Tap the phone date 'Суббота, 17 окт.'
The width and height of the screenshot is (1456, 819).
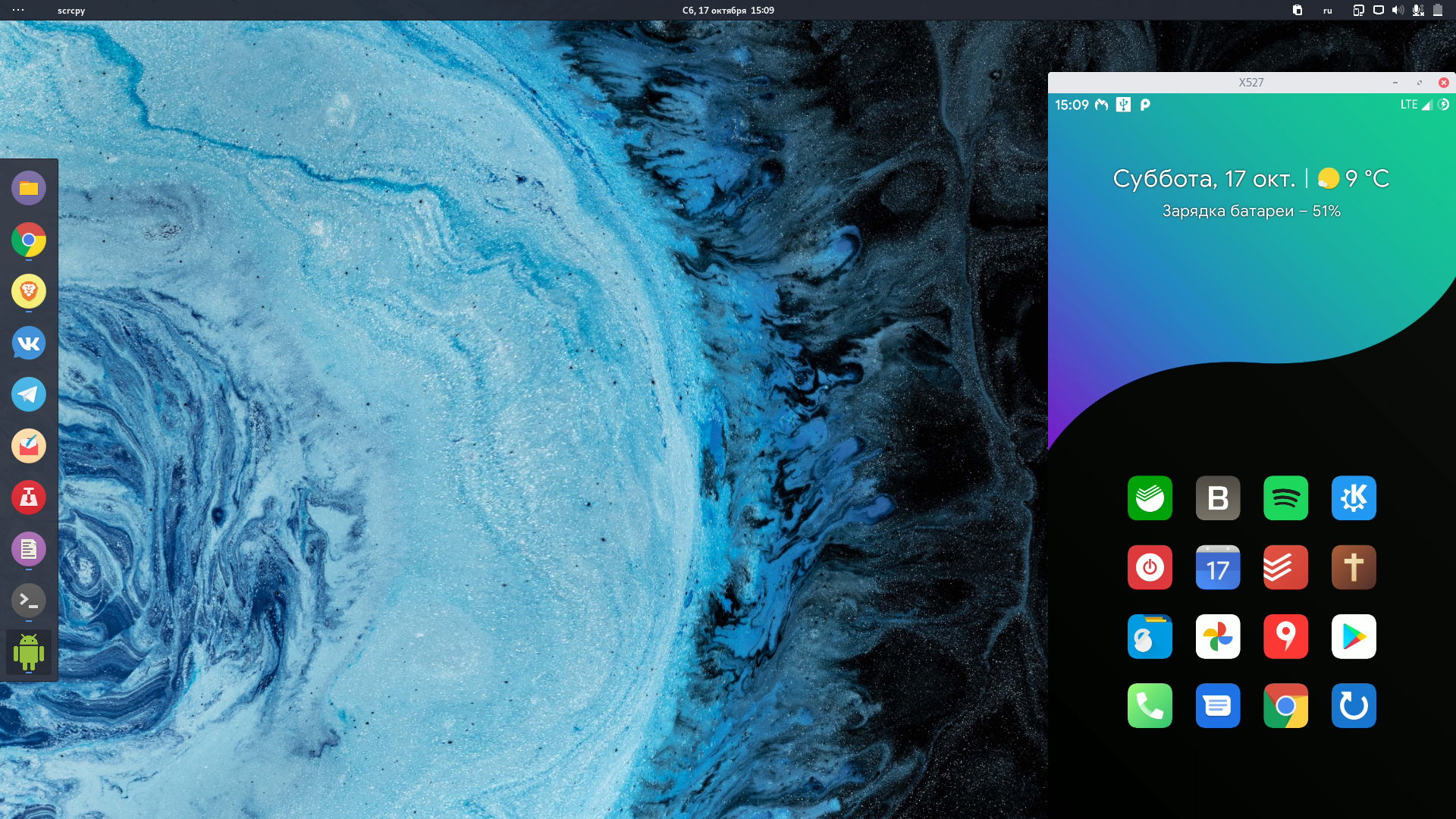pyautogui.click(x=1204, y=179)
